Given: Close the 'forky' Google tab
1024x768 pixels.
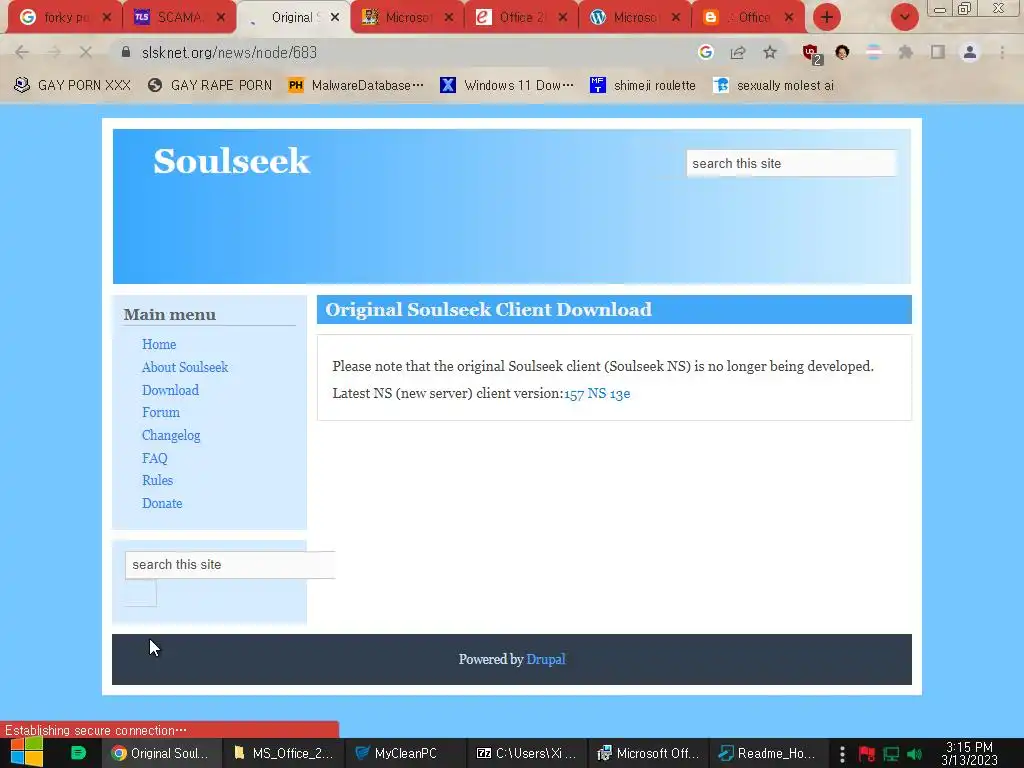Looking at the screenshot, I should coord(107,17).
